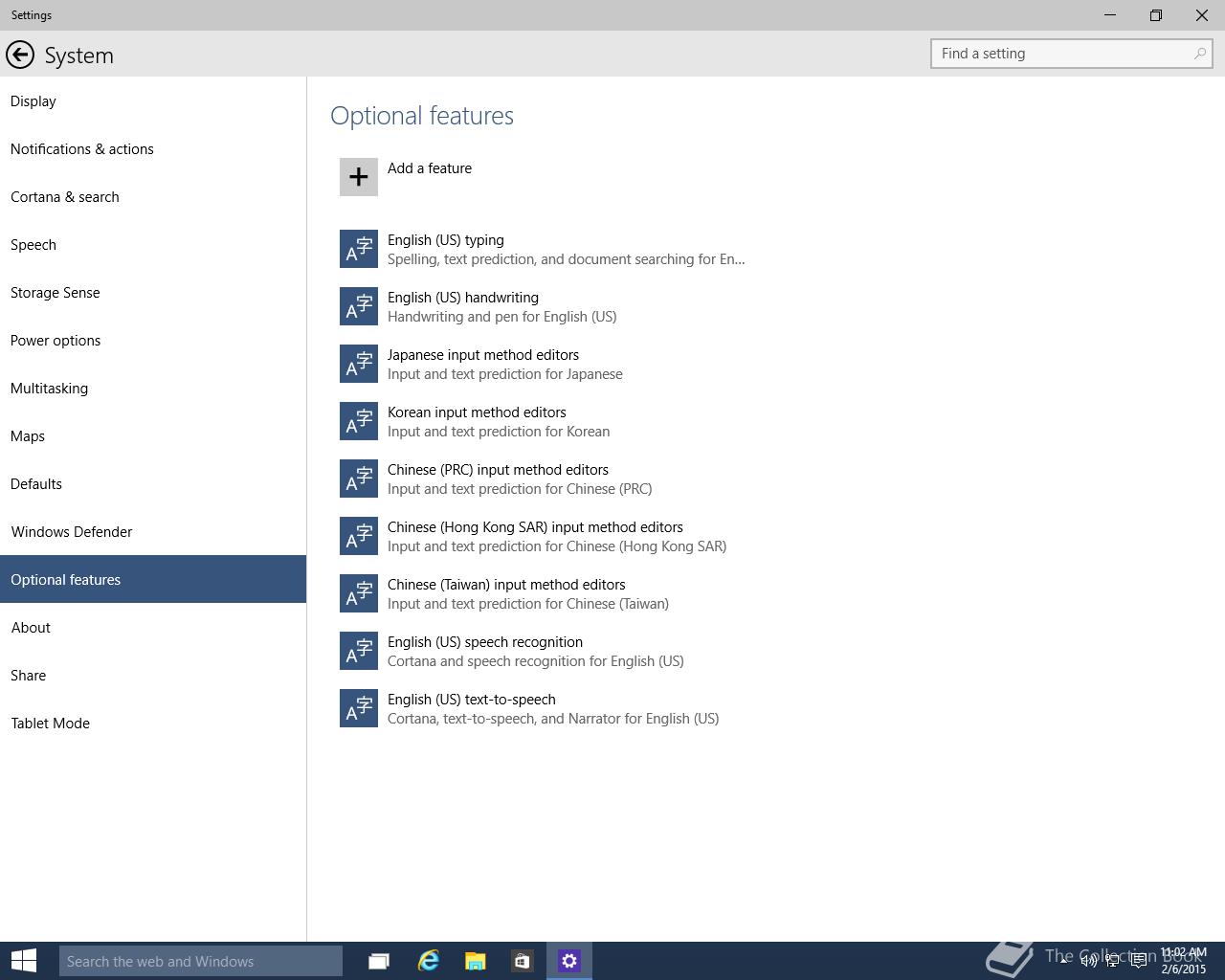
Task: Select Chinese (Hong Kong SAR) input method editors
Action: coord(543,536)
